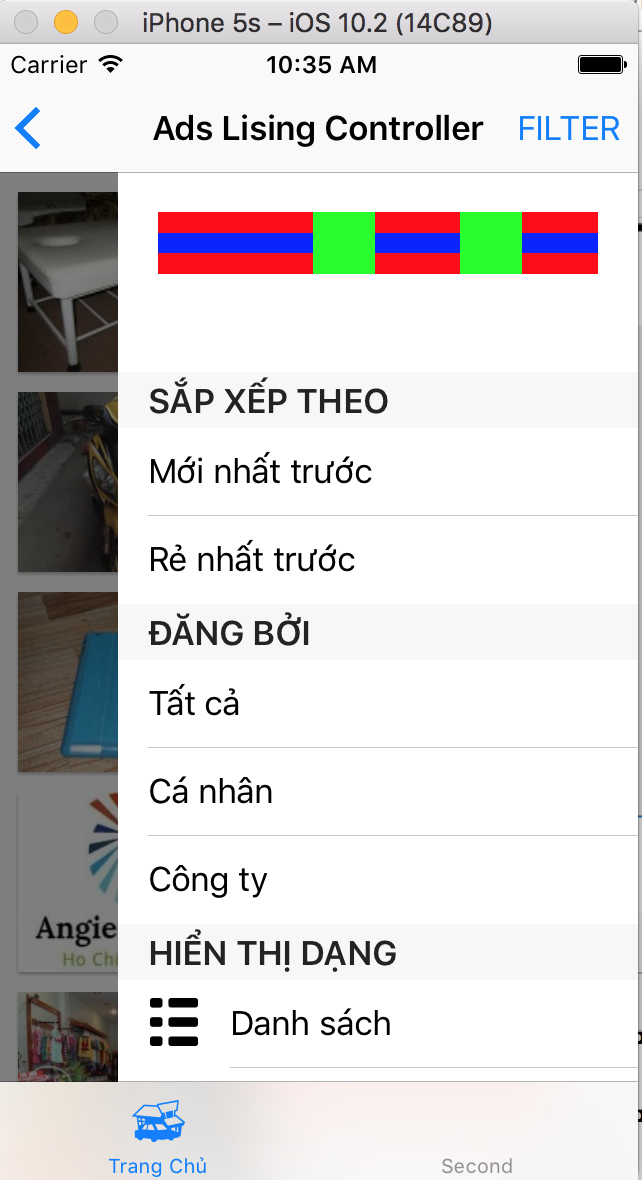Tap the back chevron in navigation bar
The width and height of the screenshot is (642, 1180).
pos(28,128)
